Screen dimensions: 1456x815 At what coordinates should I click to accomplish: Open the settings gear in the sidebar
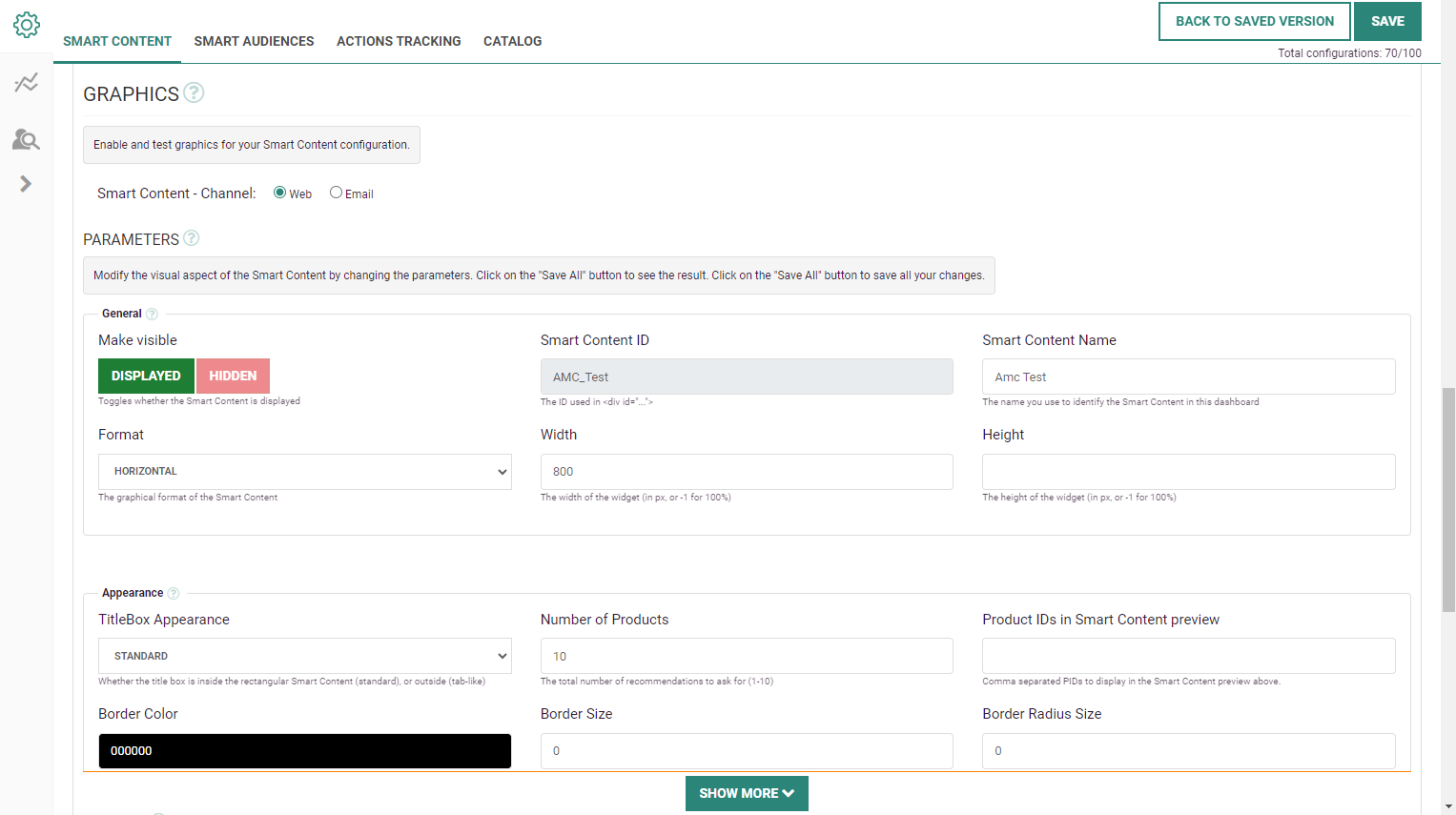27,25
